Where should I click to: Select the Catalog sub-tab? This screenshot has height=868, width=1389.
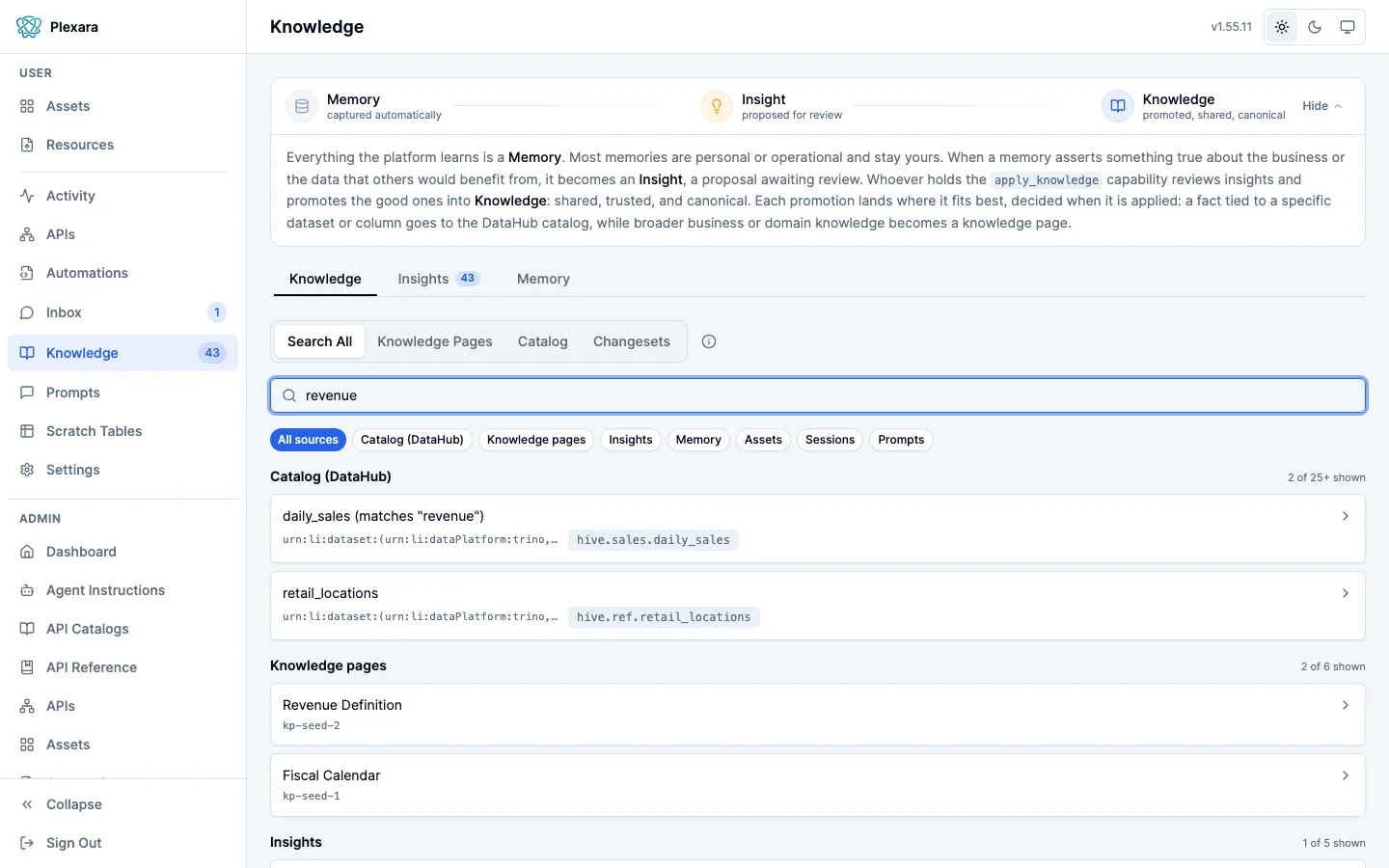click(543, 341)
